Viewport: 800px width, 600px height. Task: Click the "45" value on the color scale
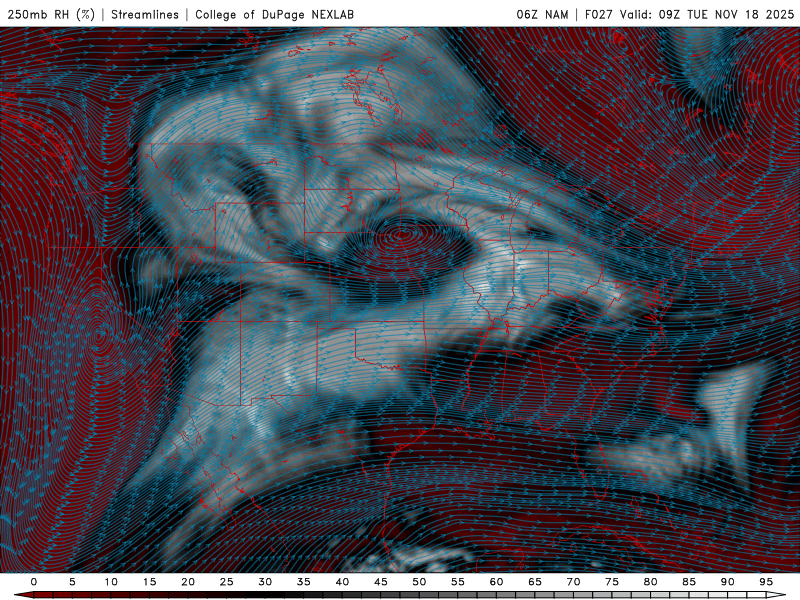381,582
